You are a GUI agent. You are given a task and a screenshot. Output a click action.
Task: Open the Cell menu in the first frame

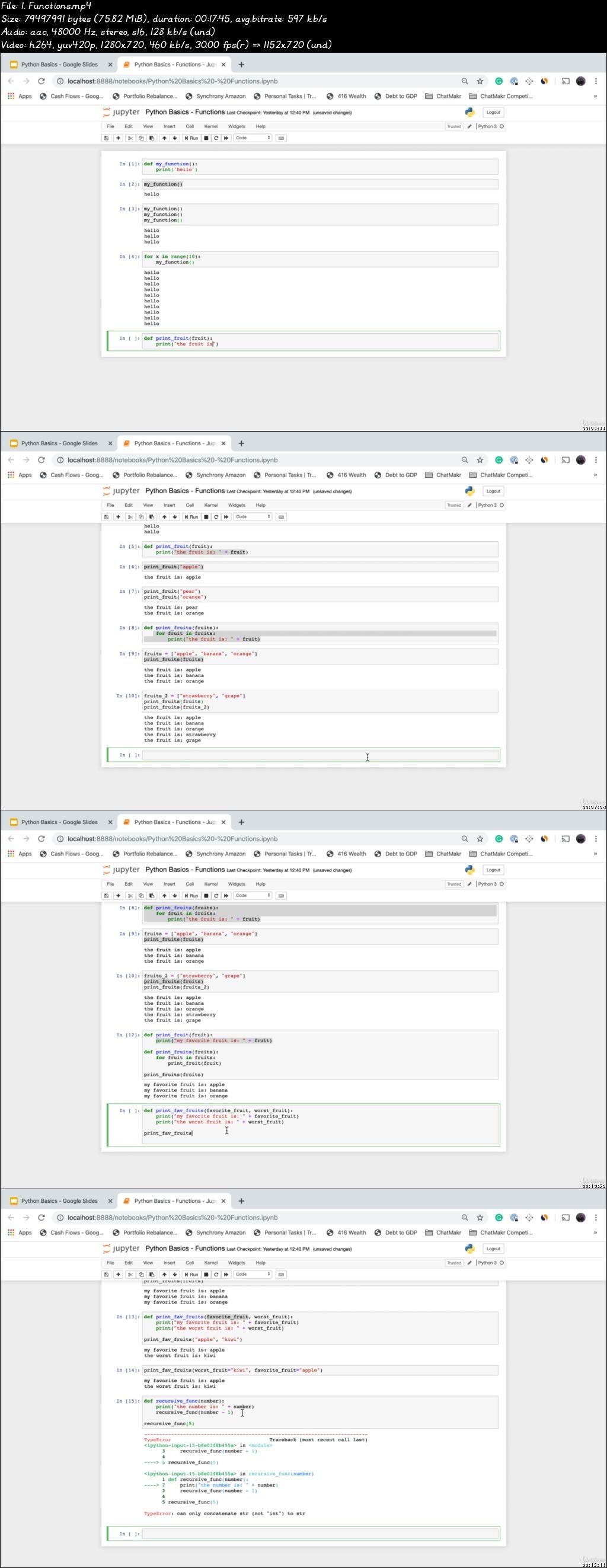(x=189, y=127)
